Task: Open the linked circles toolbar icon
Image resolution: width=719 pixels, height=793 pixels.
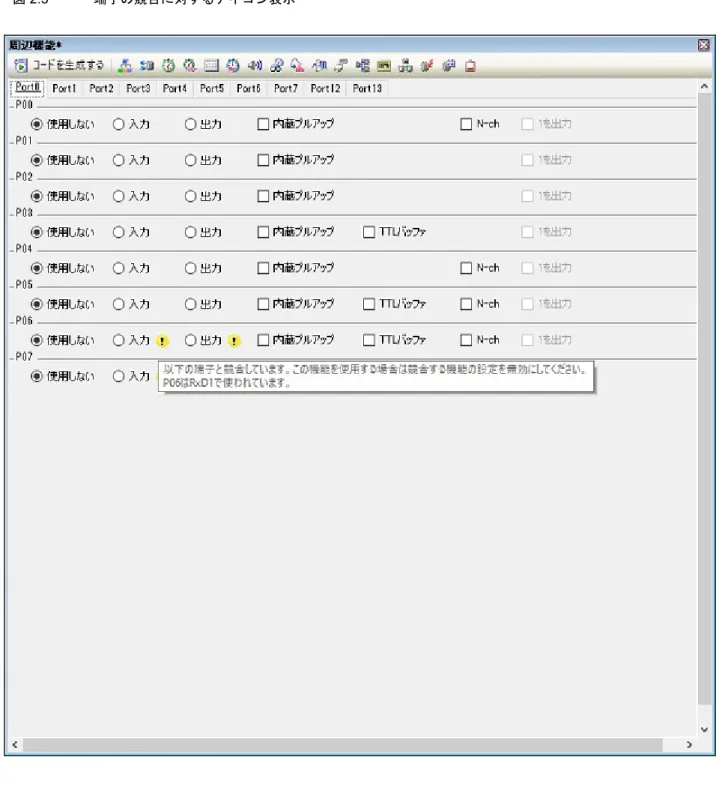Action: [x=277, y=66]
